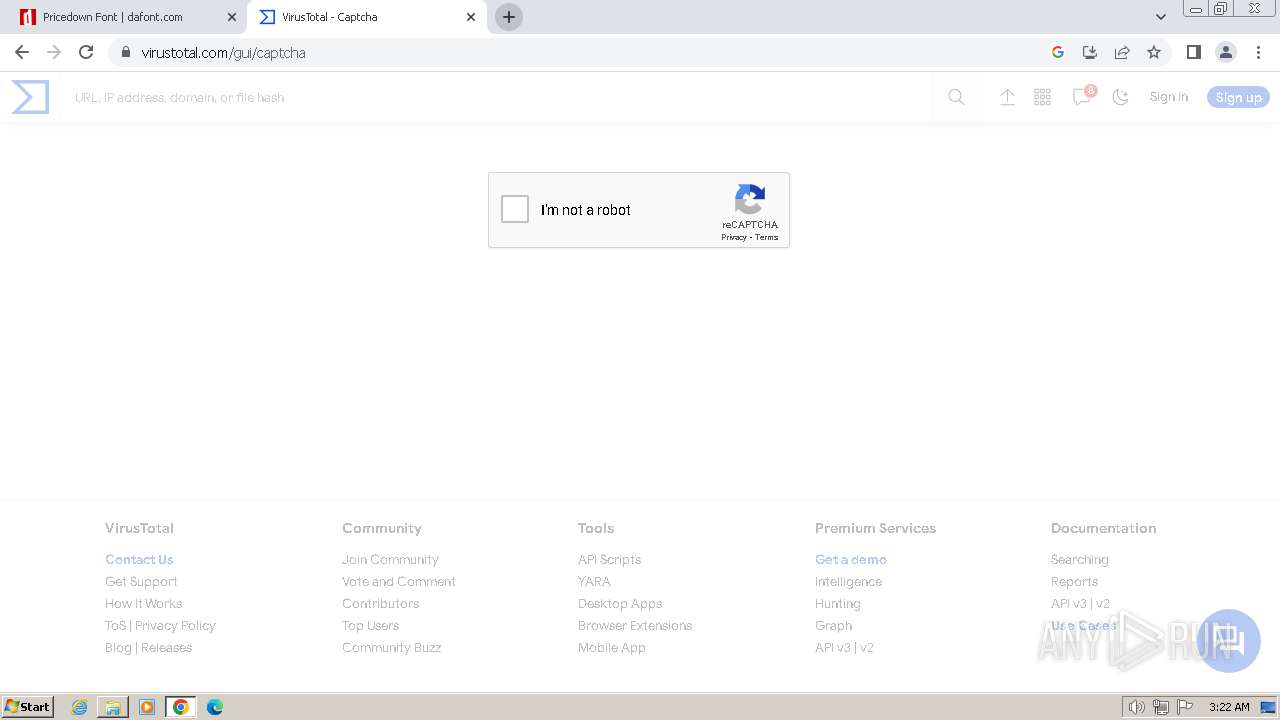Launch Internet Explorer from the taskbar

[x=80, y=707]
